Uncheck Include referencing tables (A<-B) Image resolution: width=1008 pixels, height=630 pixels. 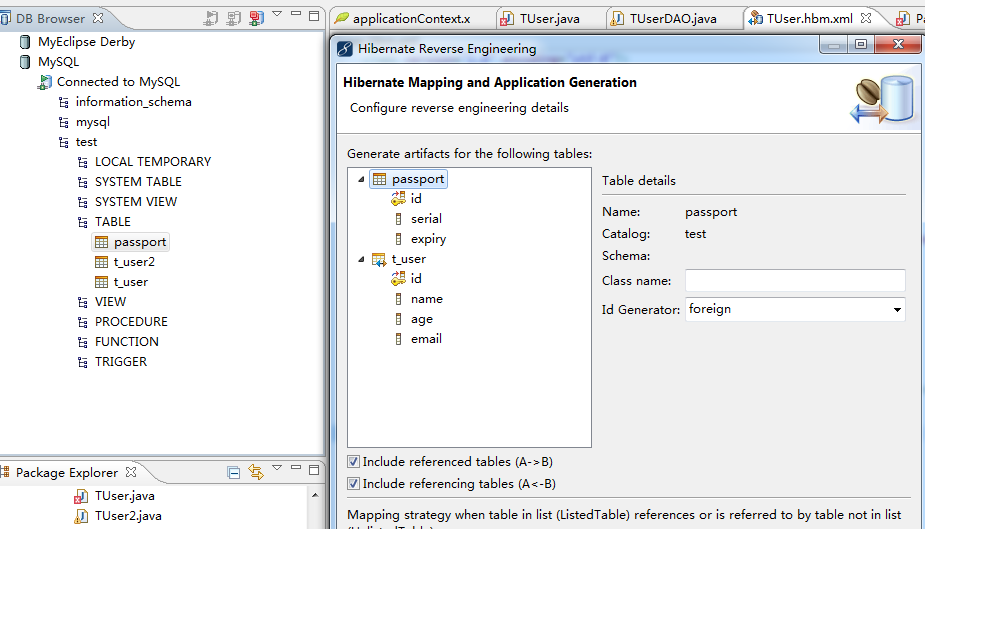point(353,484)
